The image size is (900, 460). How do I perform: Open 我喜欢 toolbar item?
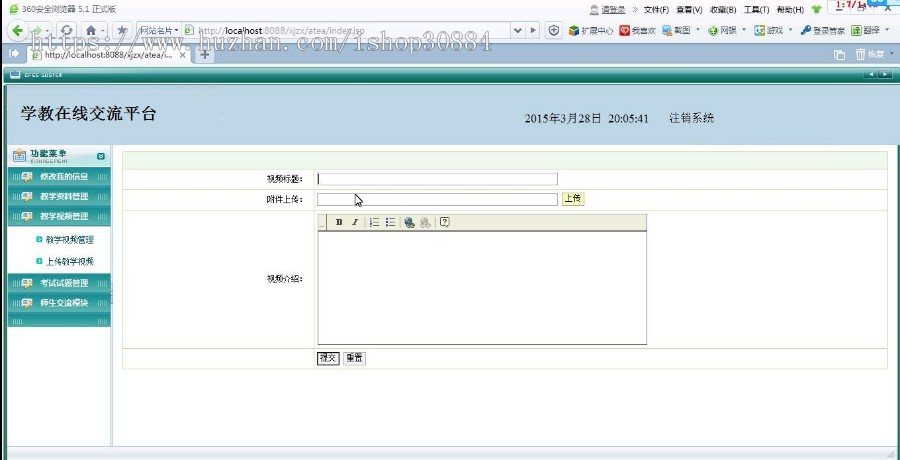click(x=637, y=30)
